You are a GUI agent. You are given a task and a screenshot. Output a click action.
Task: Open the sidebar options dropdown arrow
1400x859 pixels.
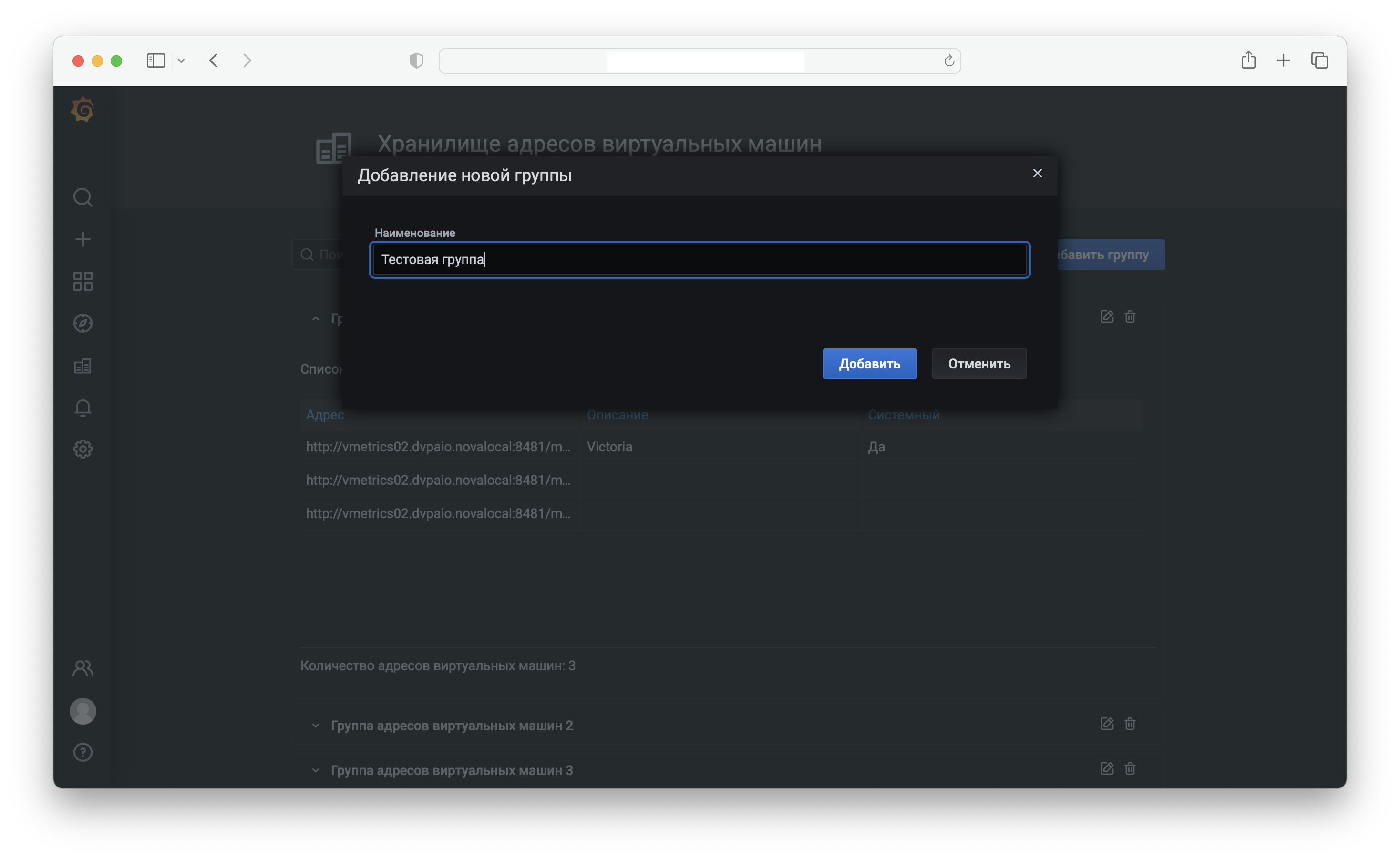pos(181,60)
